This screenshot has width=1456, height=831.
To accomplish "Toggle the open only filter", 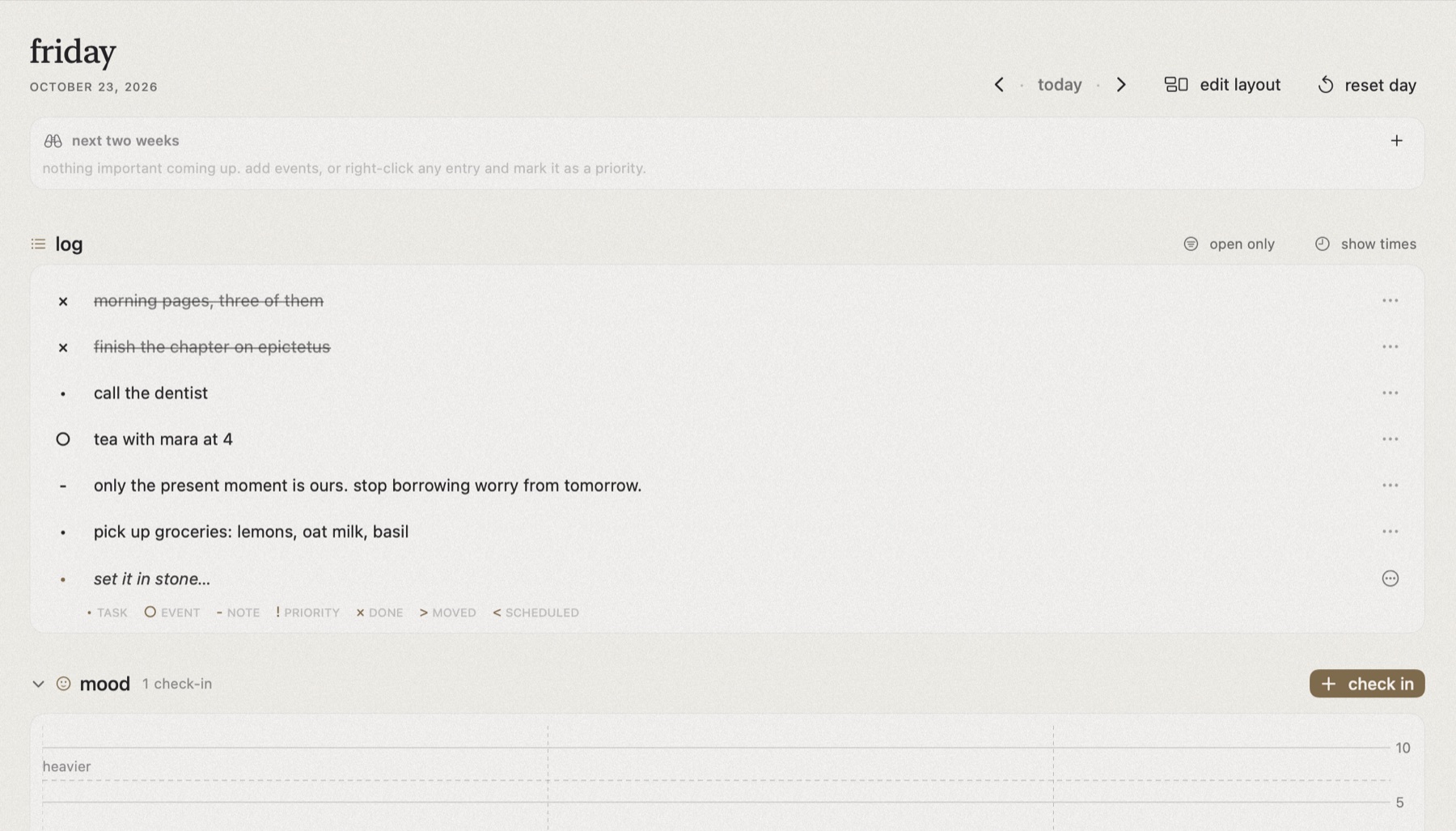I will (1229, 244).
